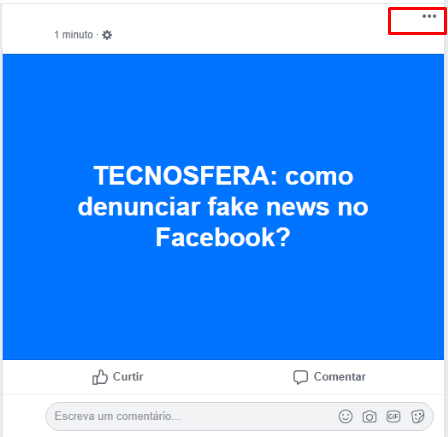The height and width of the screenshot is (437, 448).
Task: Open the three-dots post options menu
Action: click(x=429, y=16)
